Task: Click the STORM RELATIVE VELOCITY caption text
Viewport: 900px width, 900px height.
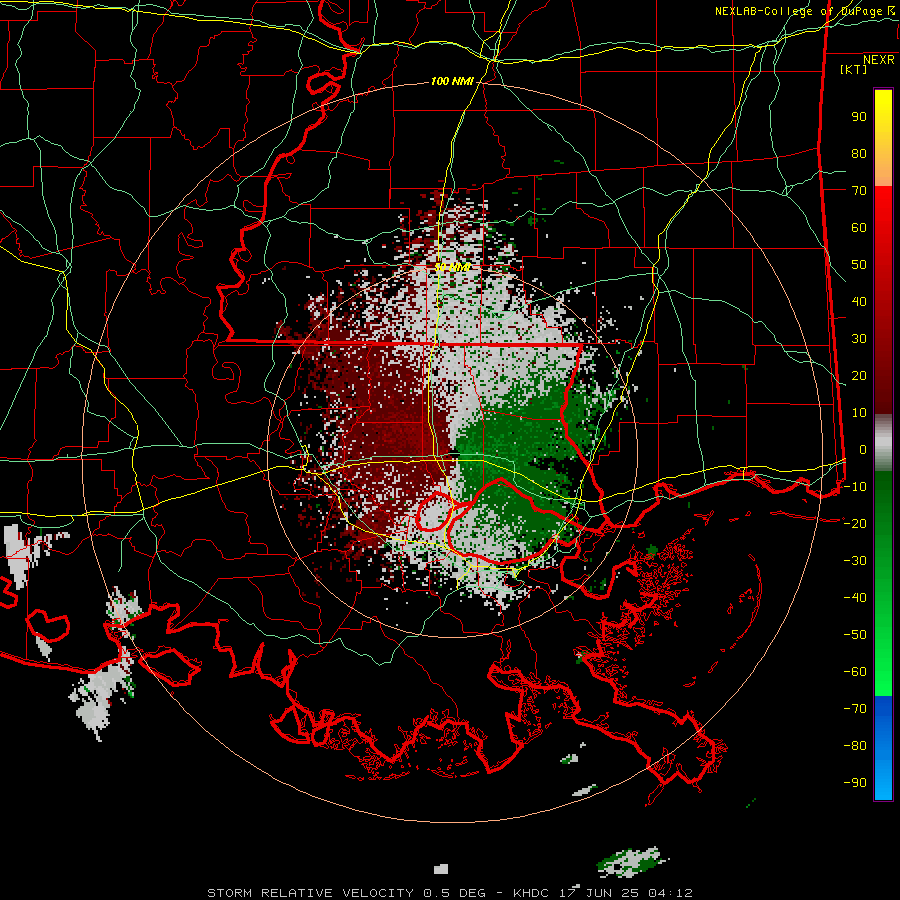Action: (x=310, y=893)
